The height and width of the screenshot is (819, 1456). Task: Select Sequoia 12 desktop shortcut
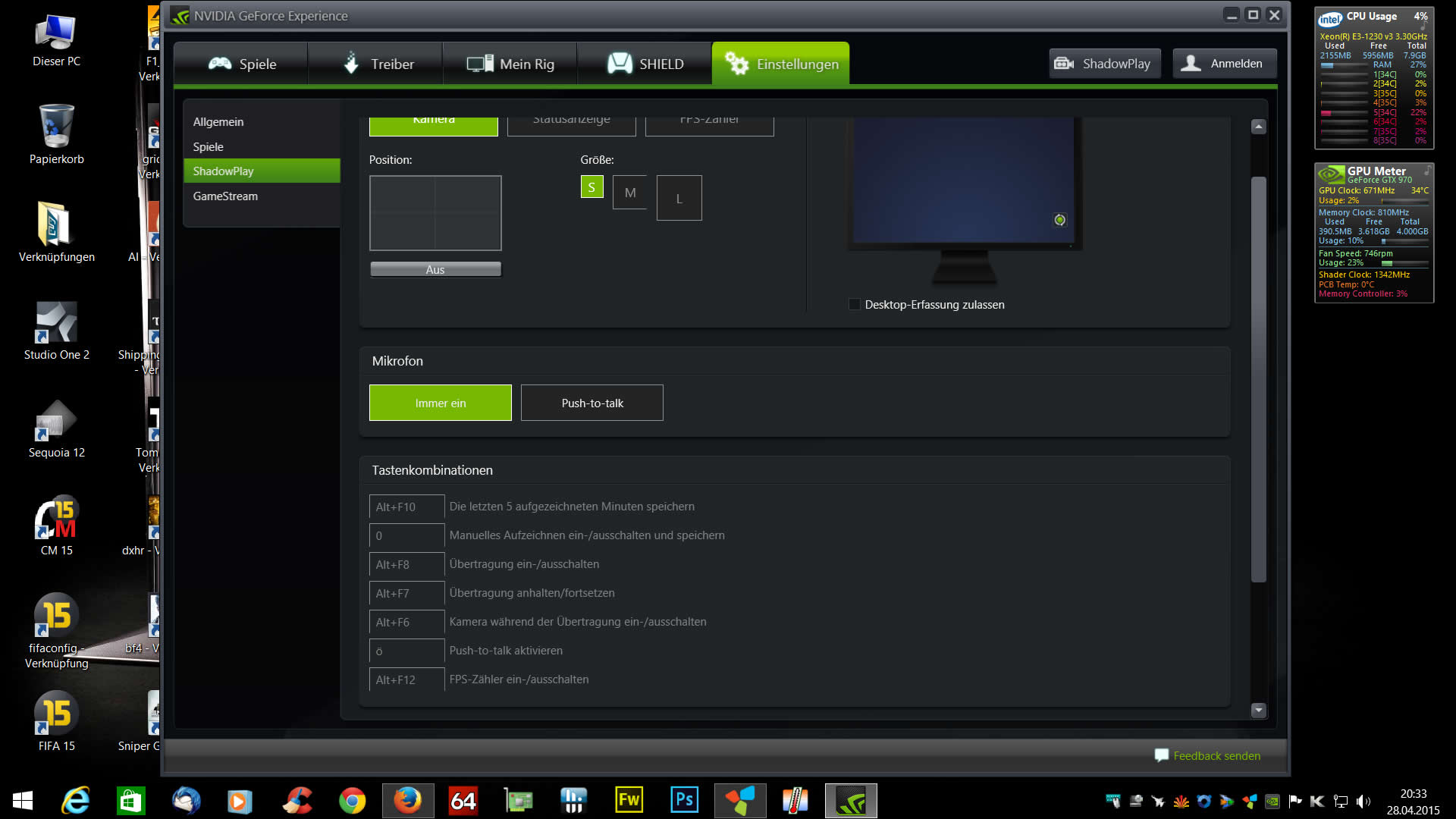point(57,429)
